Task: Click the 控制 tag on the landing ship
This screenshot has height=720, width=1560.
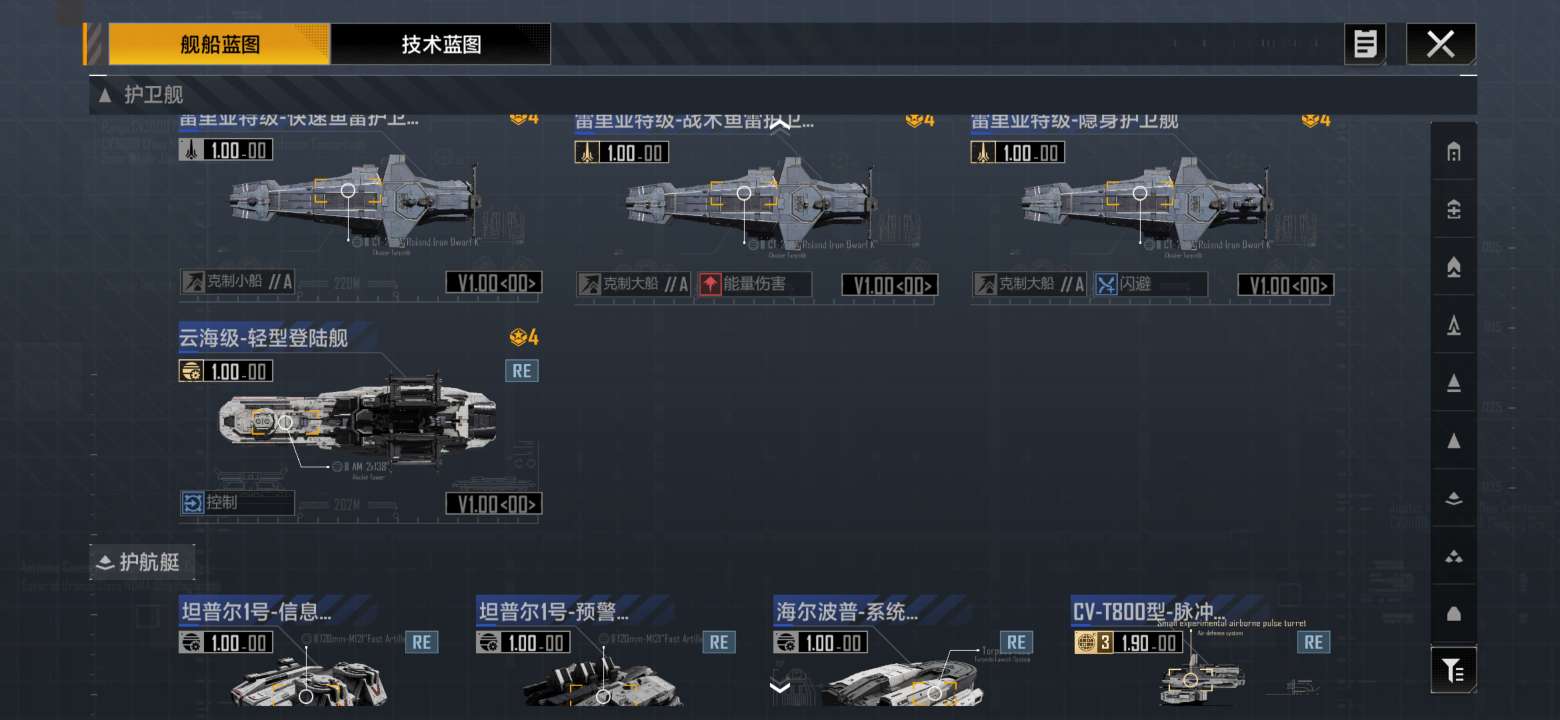Action: pos(237,502)
